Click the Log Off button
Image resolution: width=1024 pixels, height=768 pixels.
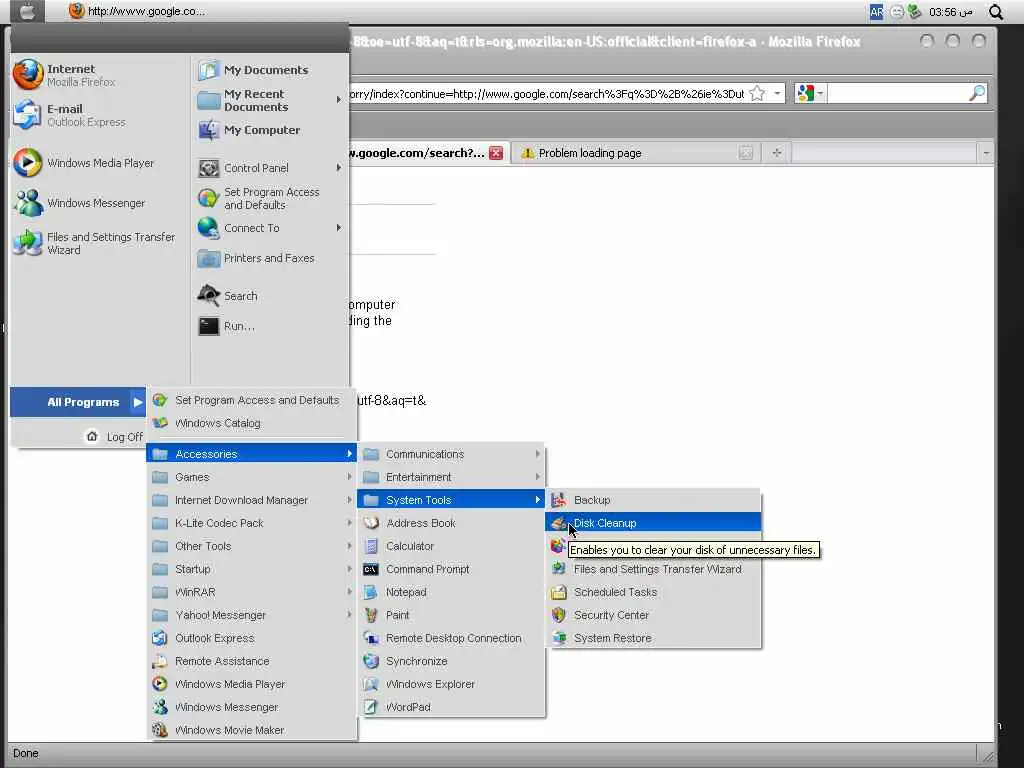tap(114, 437)
